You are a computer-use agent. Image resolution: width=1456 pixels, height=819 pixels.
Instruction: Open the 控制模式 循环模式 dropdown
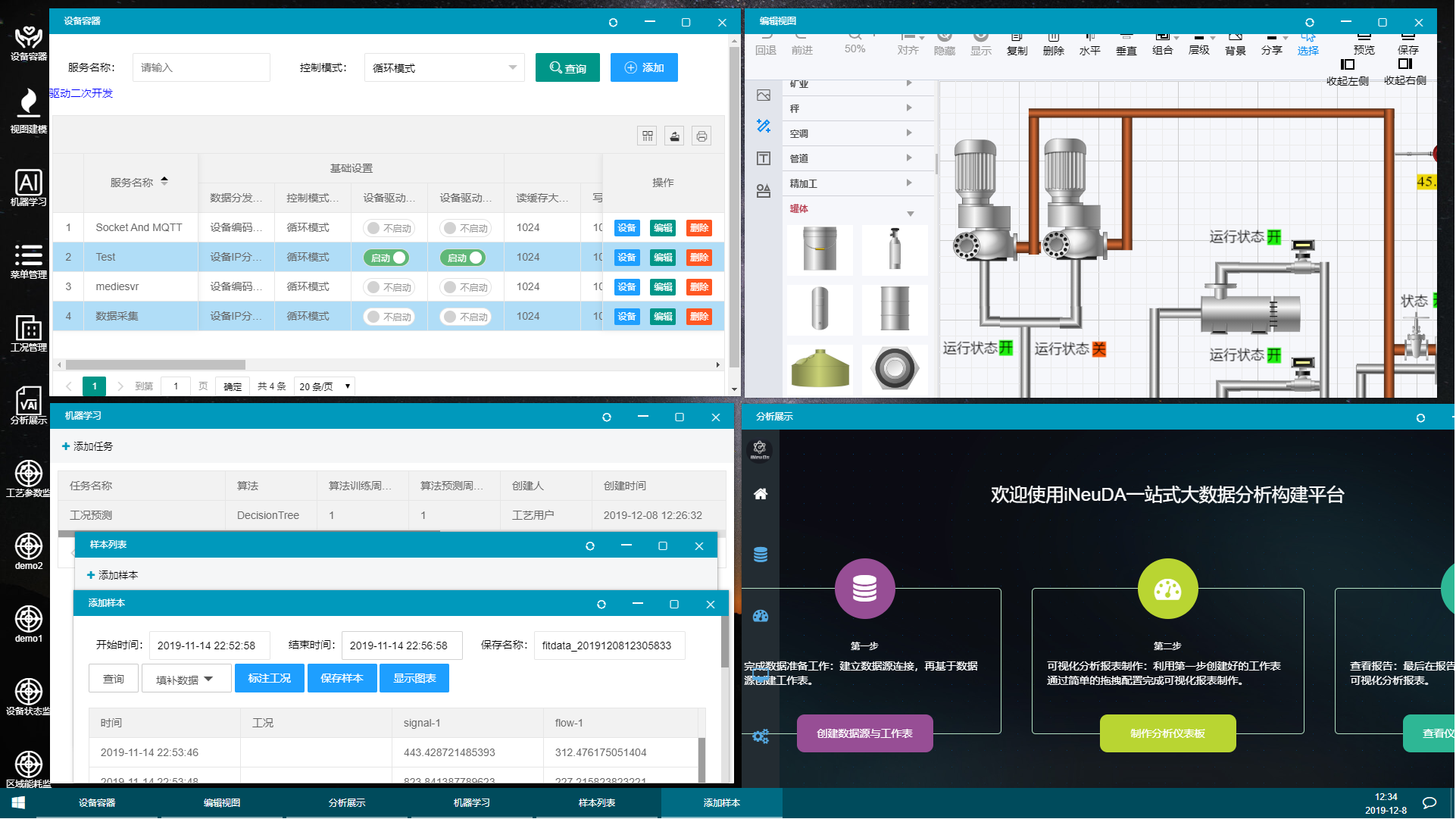click(x=444, y=68)
